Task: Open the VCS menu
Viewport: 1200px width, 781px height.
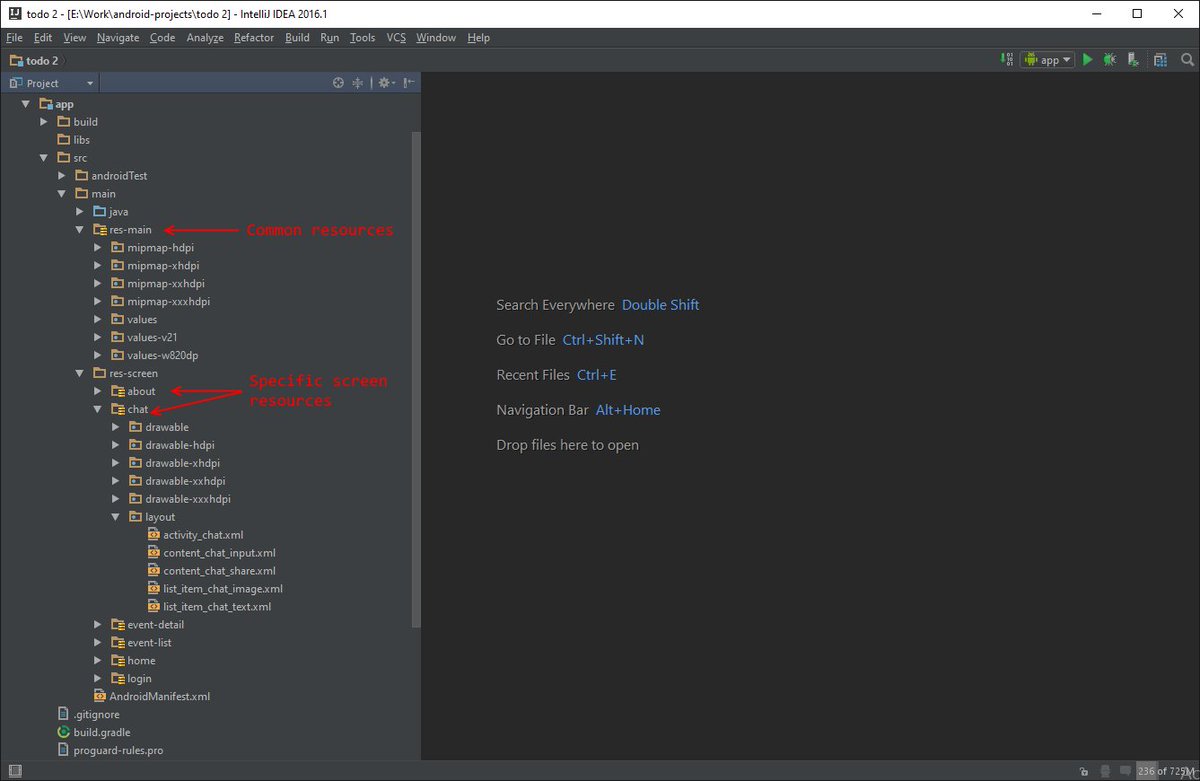Action: [396, 38]
